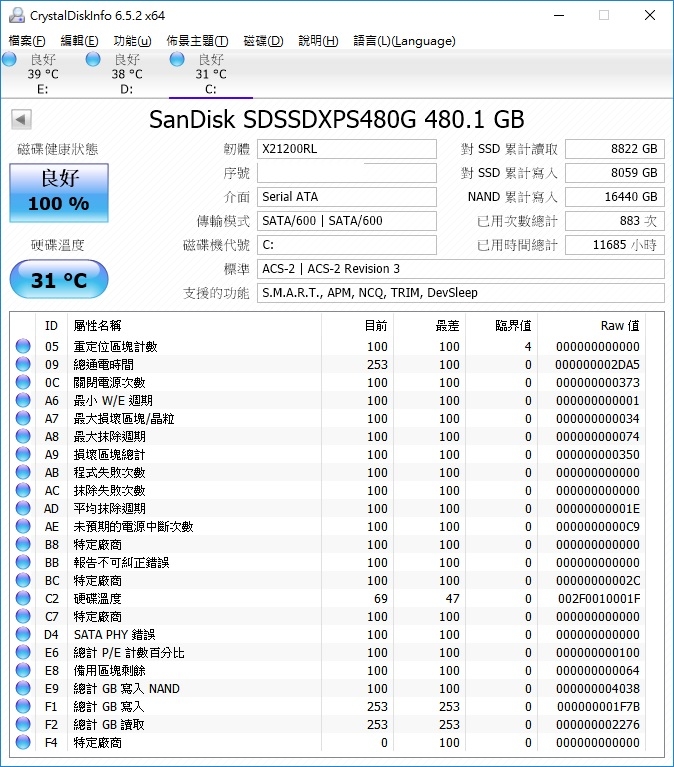The height and width of the screenshot is (767, 674).
Task: Open the 功能(u) menu
Action: (x=132, y=41)
